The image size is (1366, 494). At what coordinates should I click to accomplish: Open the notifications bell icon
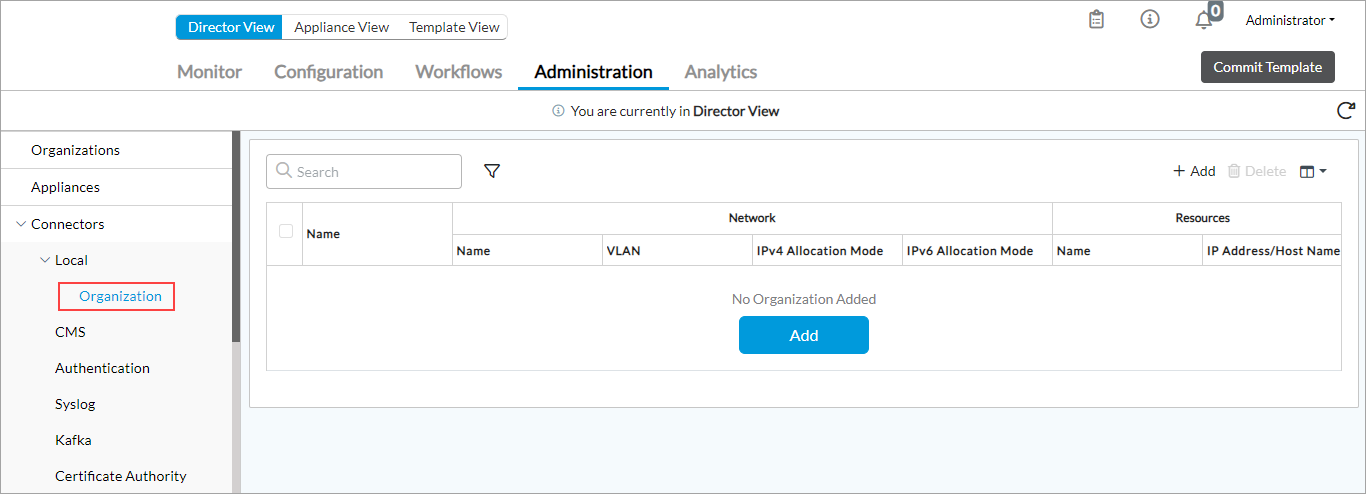point(1204,20)
